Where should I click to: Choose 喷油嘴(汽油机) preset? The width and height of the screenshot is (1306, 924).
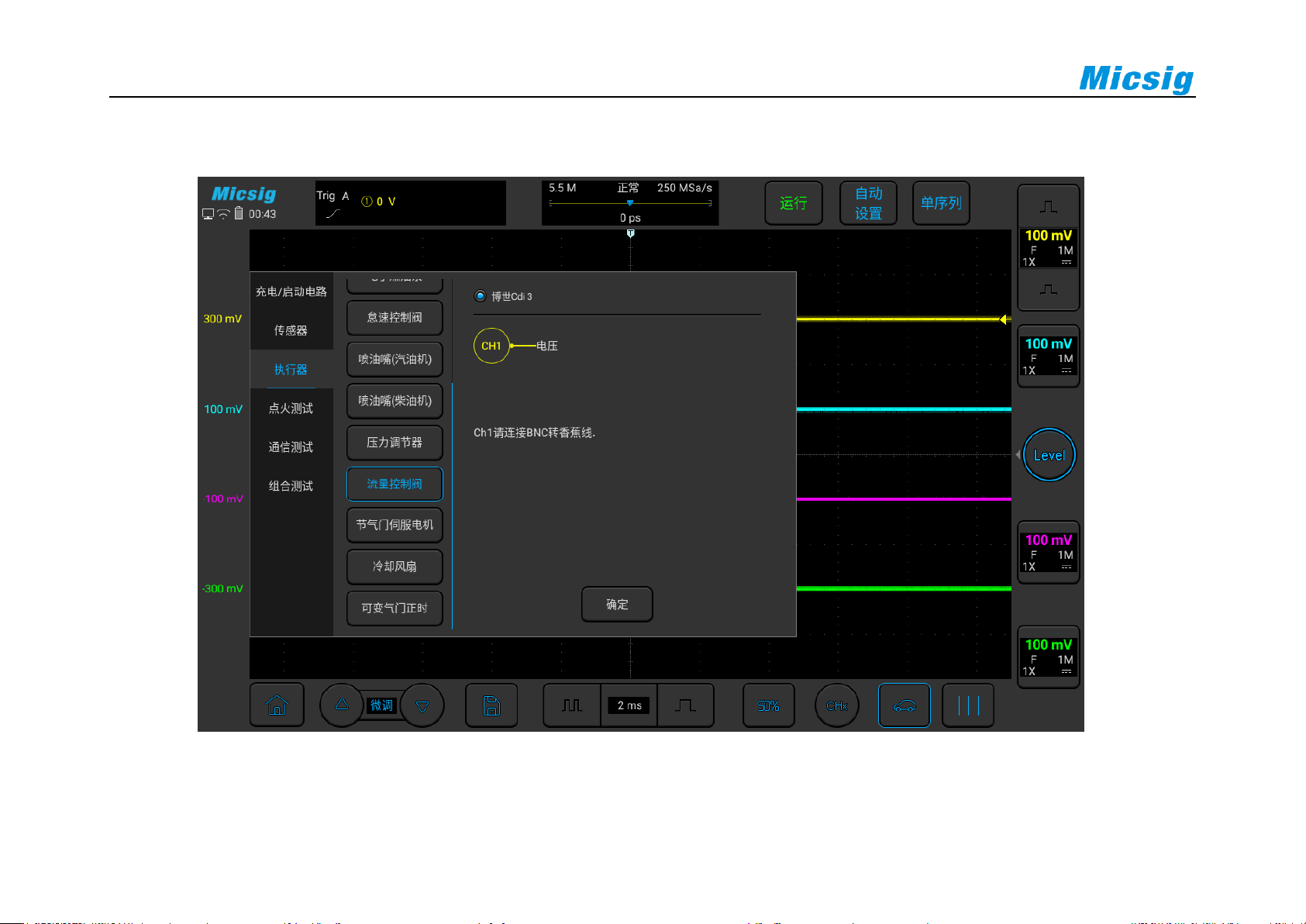[395, 360]
